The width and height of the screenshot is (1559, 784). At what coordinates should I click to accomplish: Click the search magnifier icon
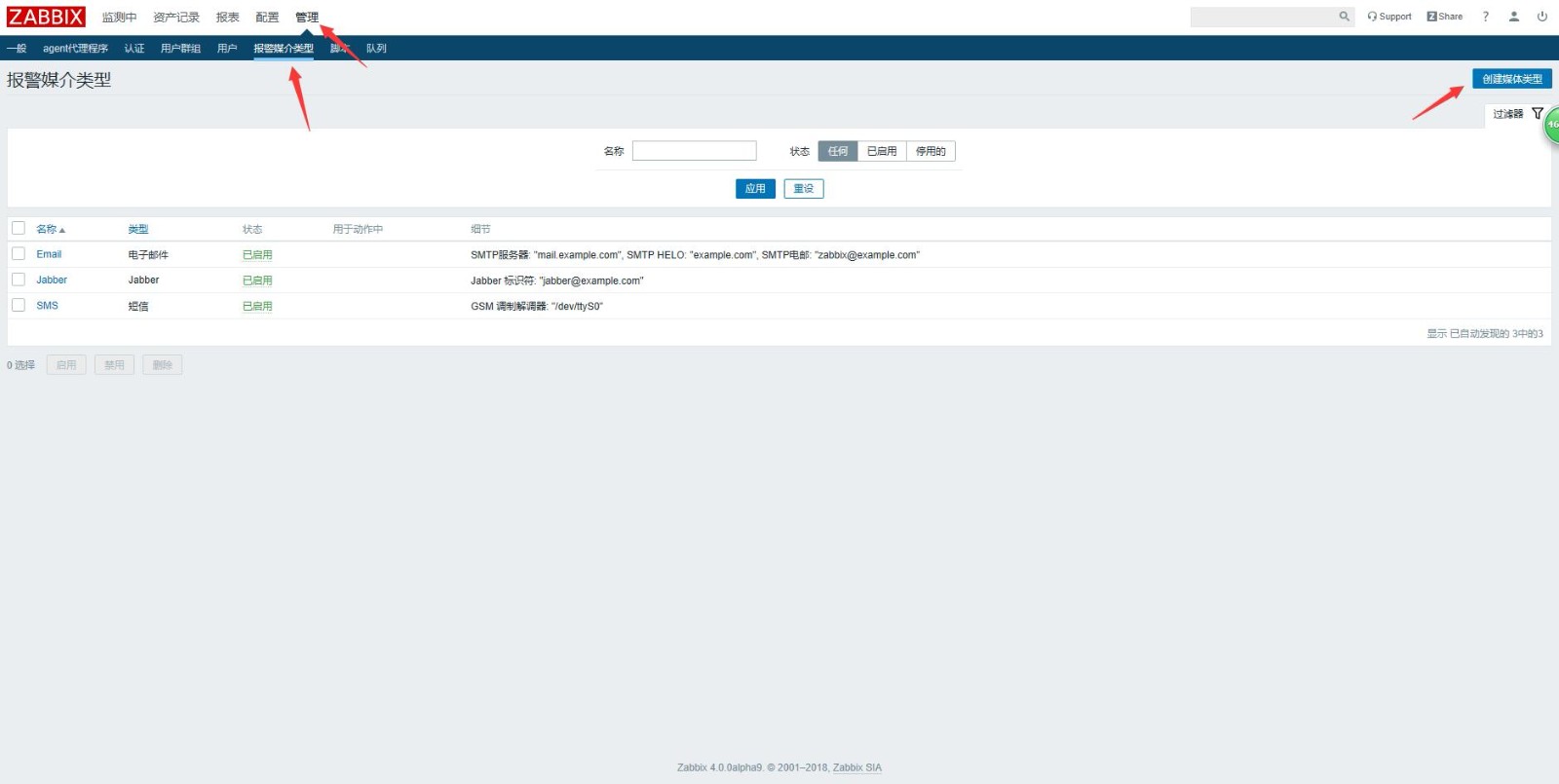[1344, 17]
